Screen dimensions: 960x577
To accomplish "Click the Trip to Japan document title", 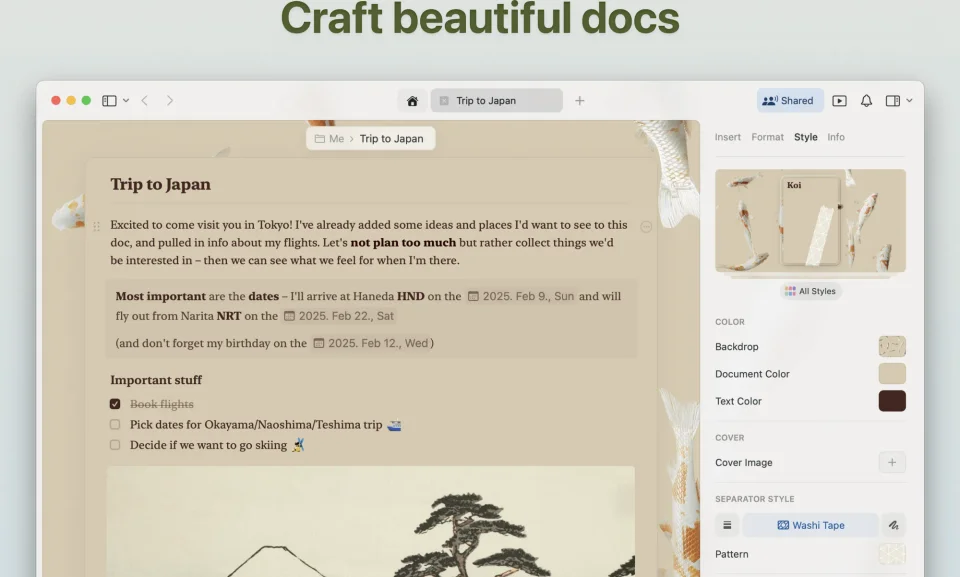I will tap(160, 184).
